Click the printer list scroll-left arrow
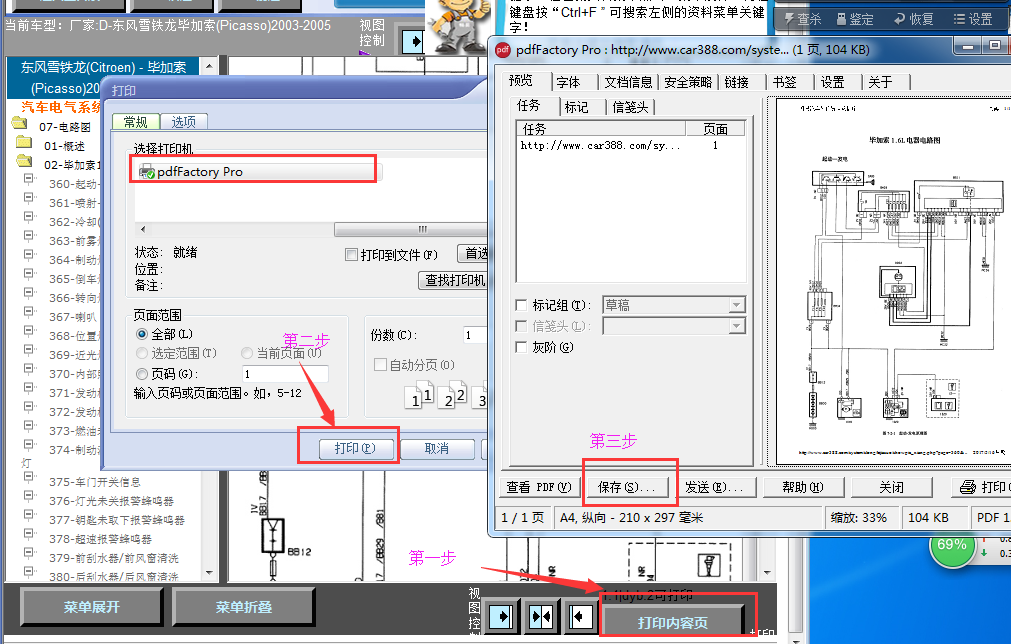Viewport: 1011px width, 644px height. (x=142, y=229)
